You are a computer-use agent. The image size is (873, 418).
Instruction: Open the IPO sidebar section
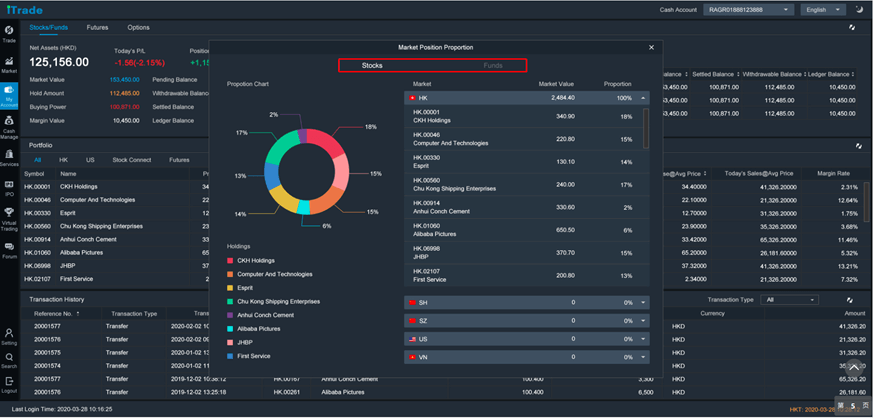pos(9,186)
